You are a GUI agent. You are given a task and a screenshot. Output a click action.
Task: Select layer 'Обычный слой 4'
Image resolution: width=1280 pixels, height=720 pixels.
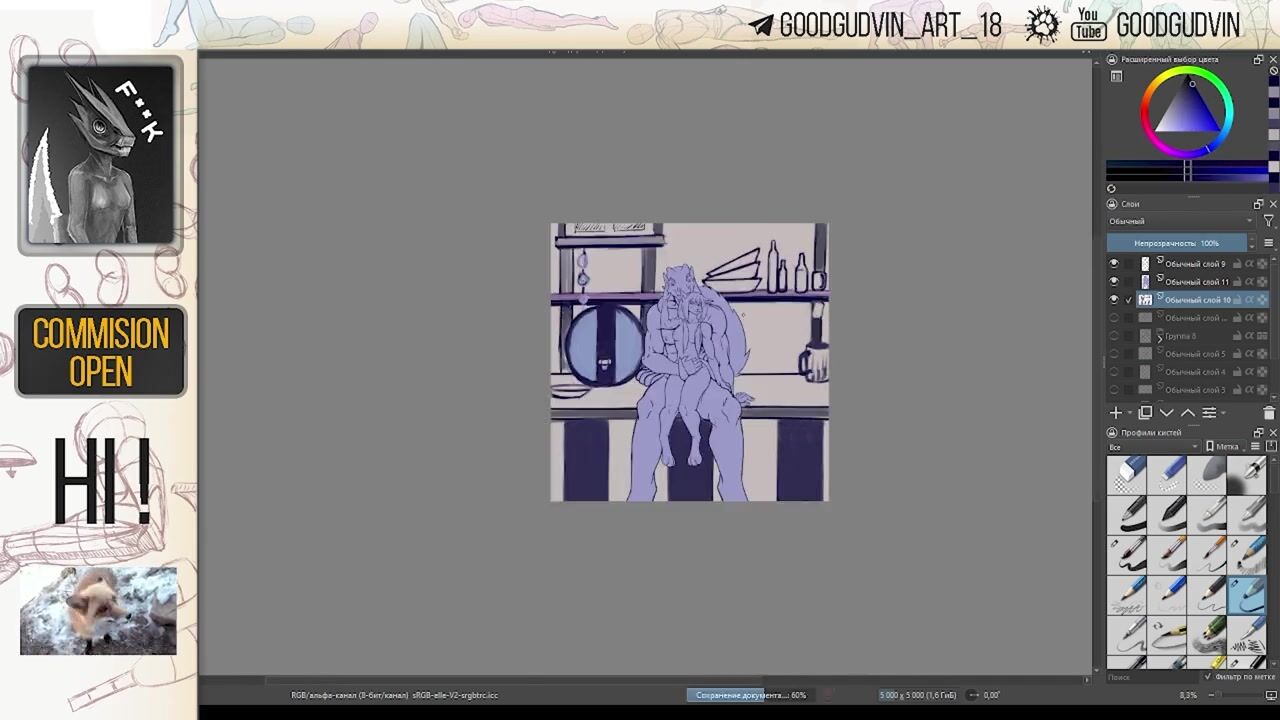click(1195, 372)
